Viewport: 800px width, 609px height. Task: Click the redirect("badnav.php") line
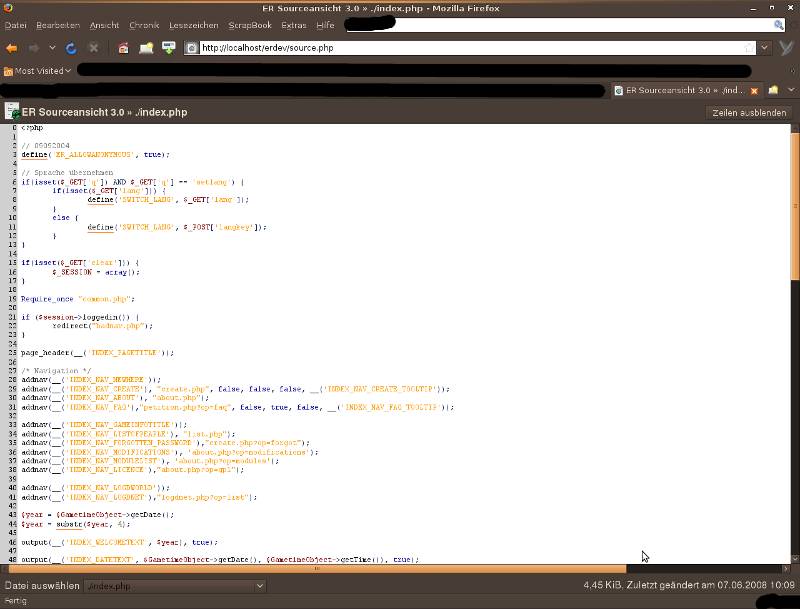point(103,325)
